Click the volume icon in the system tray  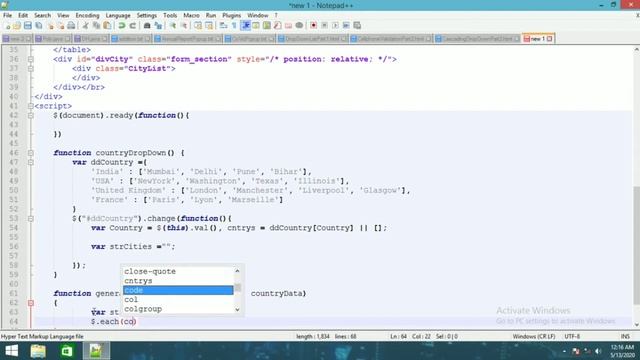[598, 351]
